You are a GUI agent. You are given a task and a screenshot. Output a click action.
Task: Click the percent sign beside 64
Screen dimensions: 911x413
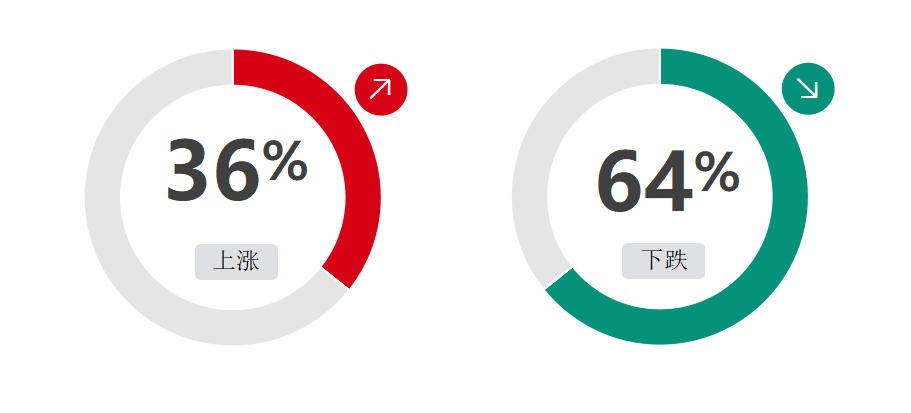coord(717,172)
